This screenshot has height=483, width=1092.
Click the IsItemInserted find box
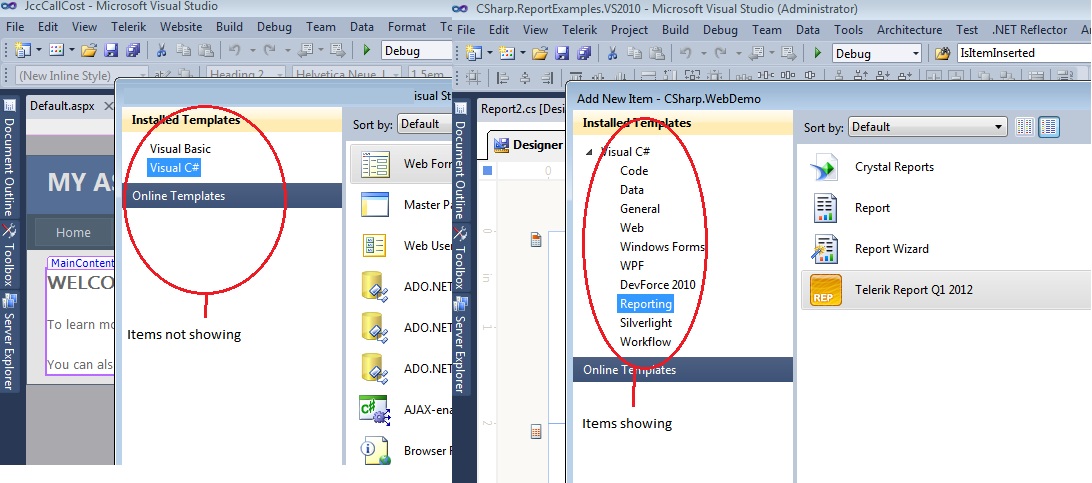1023,53
